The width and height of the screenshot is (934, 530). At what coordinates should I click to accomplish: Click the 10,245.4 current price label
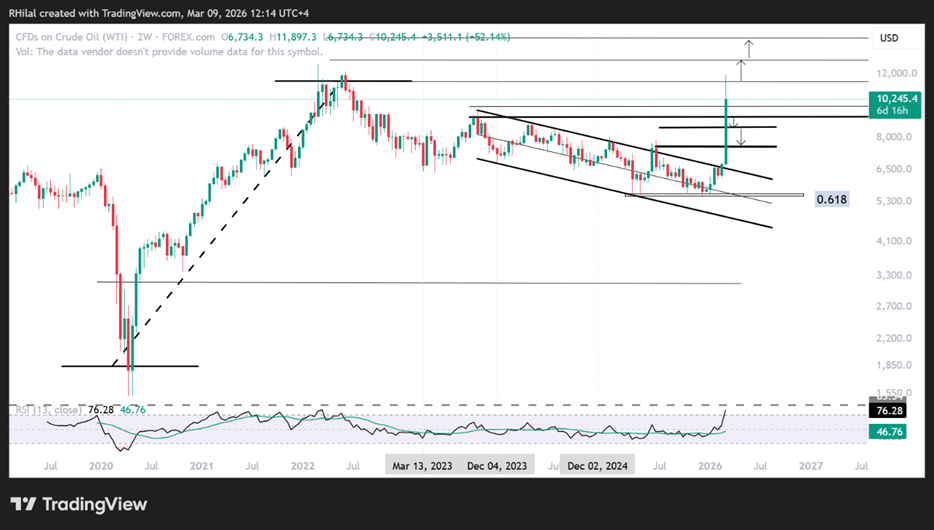click(897, 99)
